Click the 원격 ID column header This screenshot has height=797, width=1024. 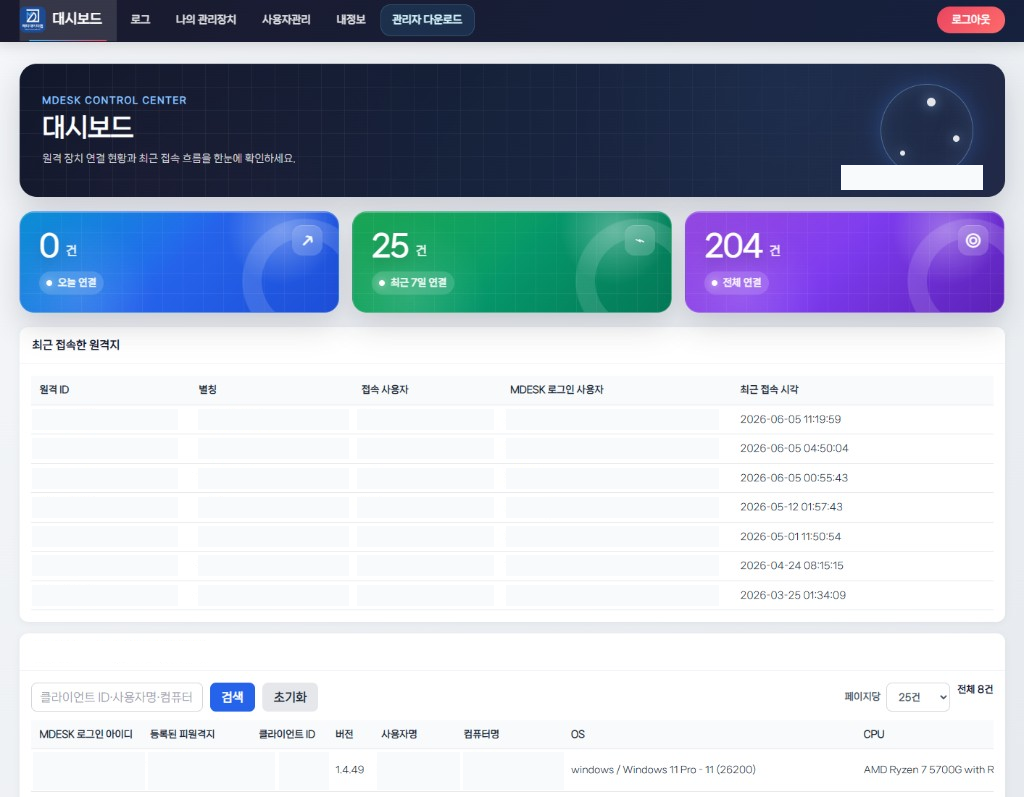(54, 389)
